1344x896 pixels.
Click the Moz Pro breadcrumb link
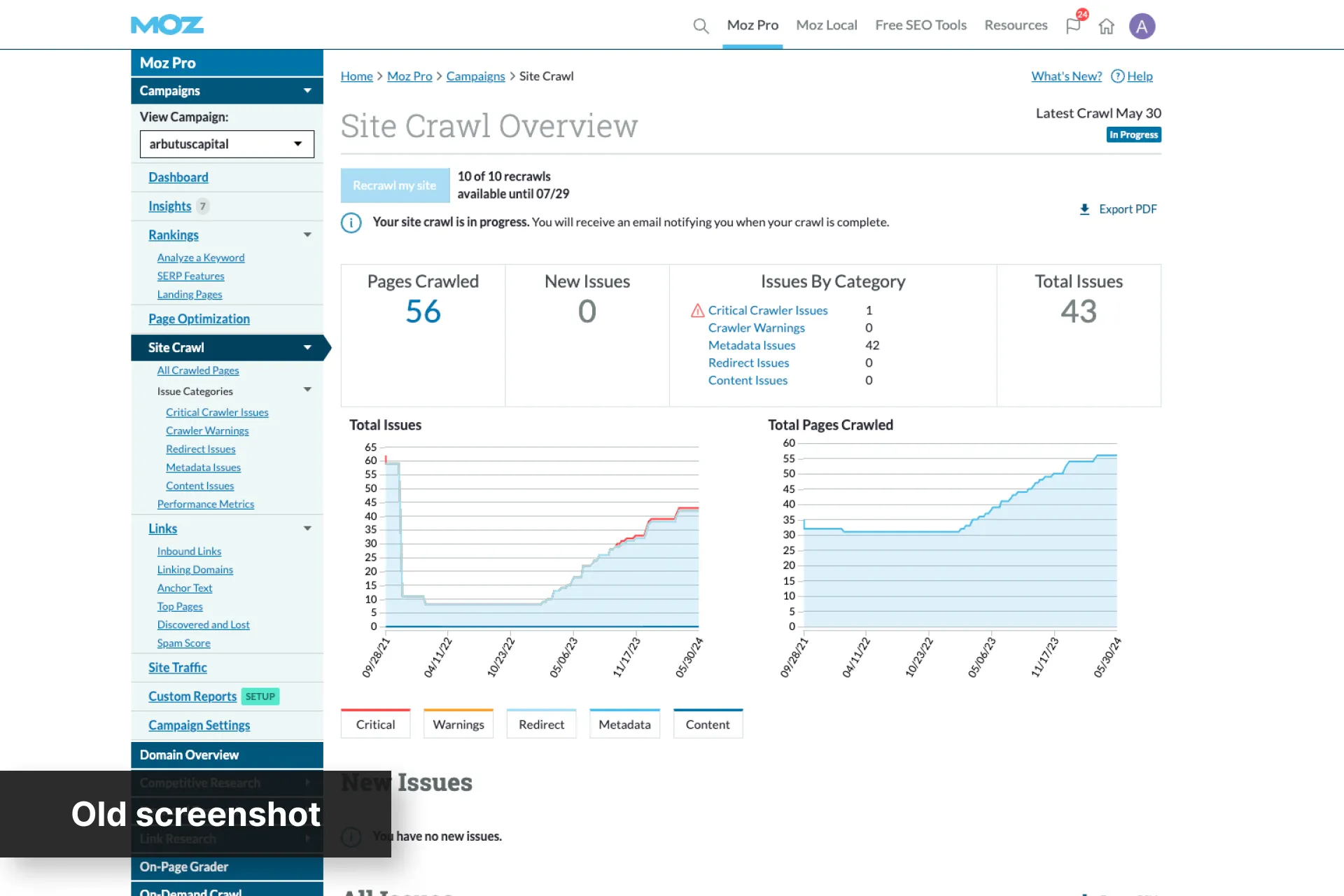tap(409, 76)
